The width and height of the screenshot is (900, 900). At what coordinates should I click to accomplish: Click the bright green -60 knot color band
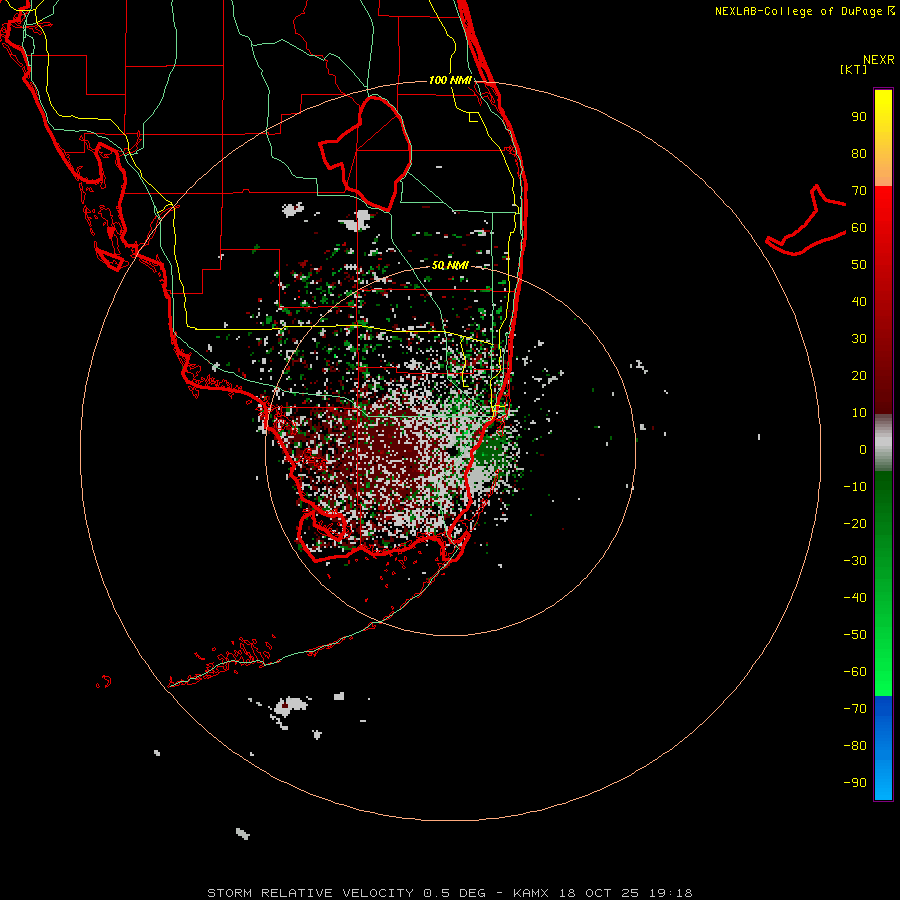(883, 674)
